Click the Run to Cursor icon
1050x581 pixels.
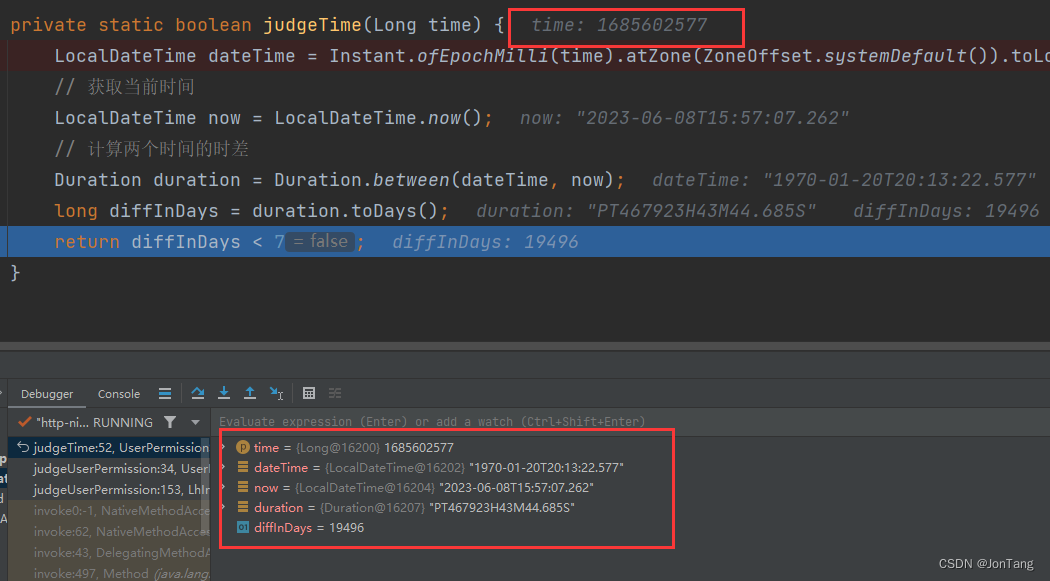(276, 393)
